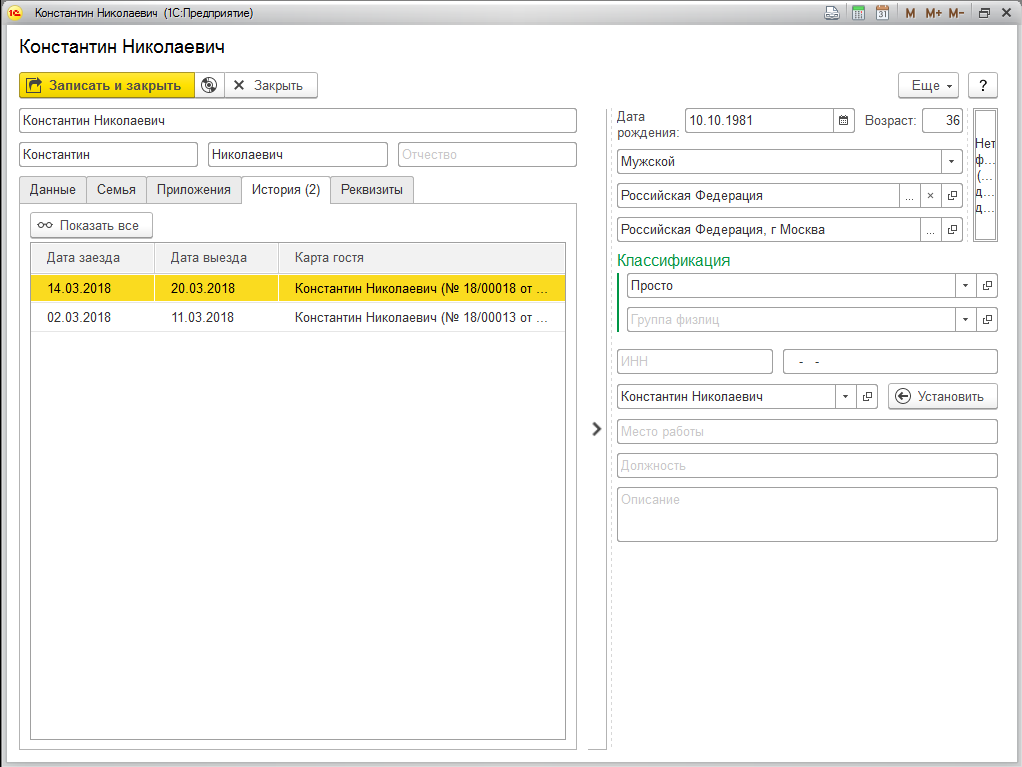Click the 1C application logo icon
This screenshot has height=767, width=1022.
point(14,13)
